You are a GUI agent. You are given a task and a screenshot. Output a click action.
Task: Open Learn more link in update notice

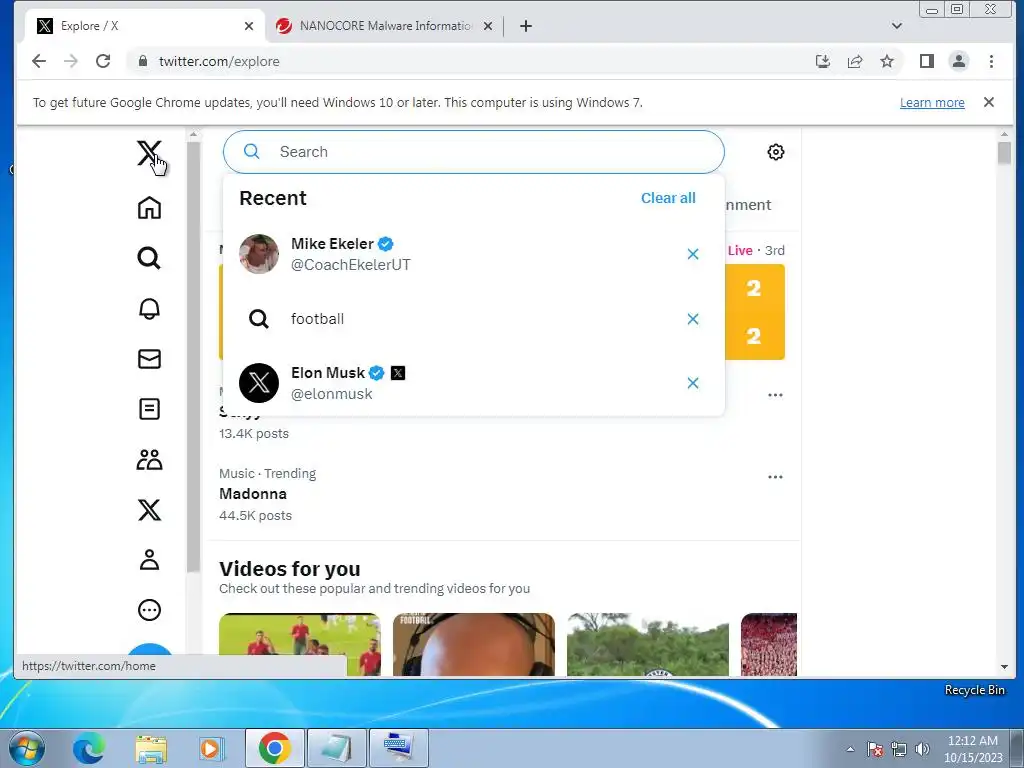[x=932, y=103]
